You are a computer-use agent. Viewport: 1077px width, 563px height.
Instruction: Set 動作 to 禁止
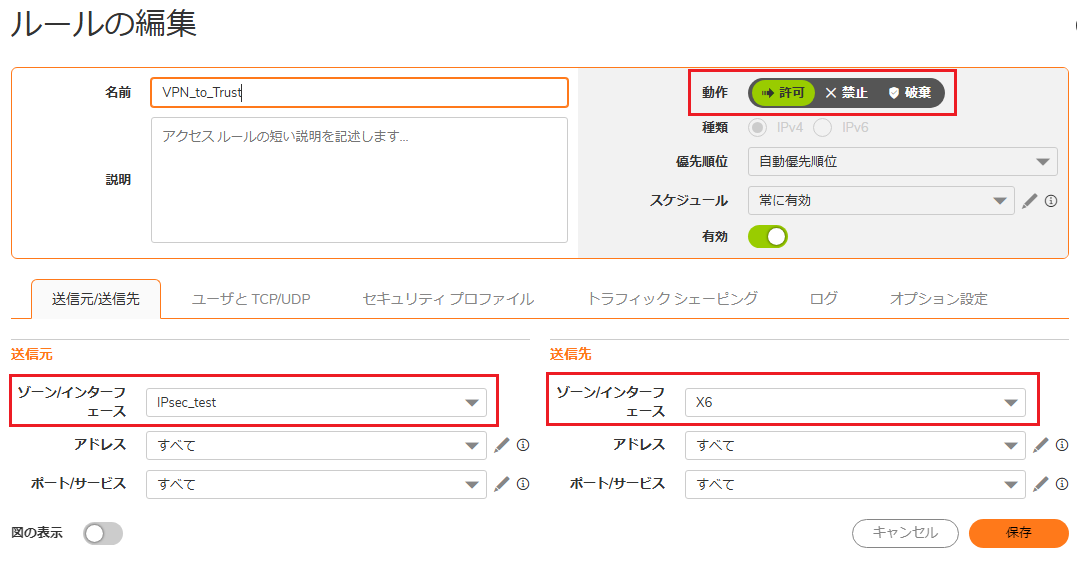[x=846, y=93]
